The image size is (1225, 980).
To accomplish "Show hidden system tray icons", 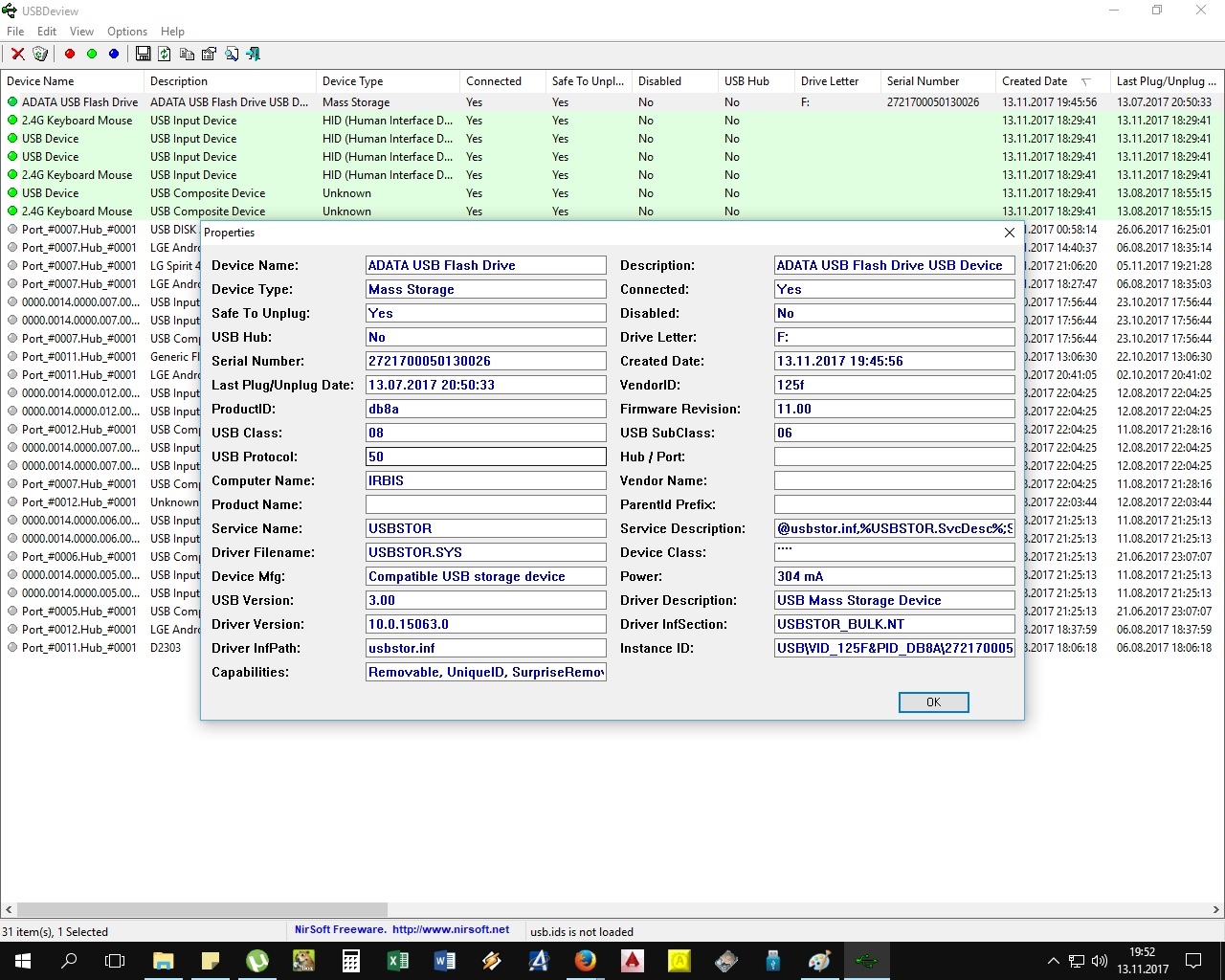I will 1054,961.
